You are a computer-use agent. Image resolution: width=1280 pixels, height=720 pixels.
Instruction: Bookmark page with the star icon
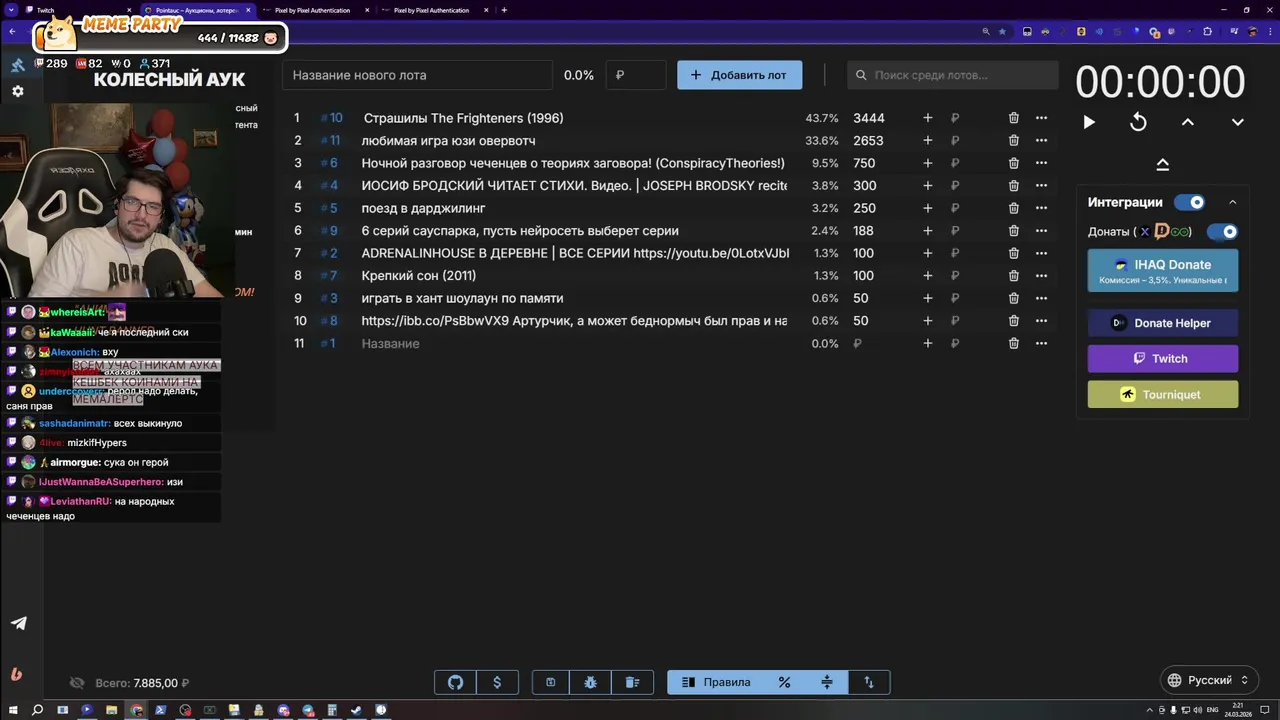click(1002, 31)
